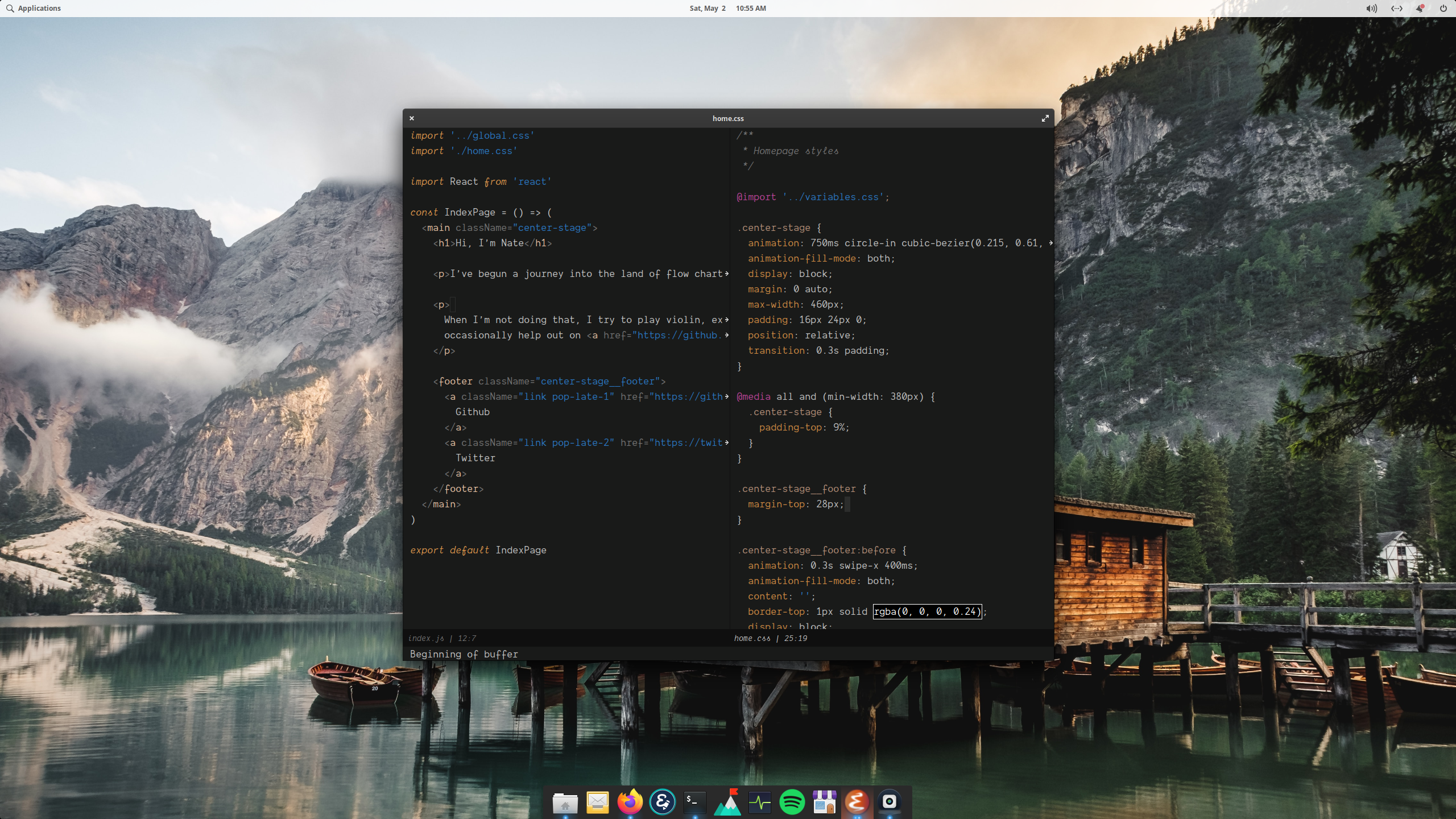Image resolution: width=1456 pixels, height=819 pixels.
Task: Maximize the home.css editor window
Action: (1045, 118)
